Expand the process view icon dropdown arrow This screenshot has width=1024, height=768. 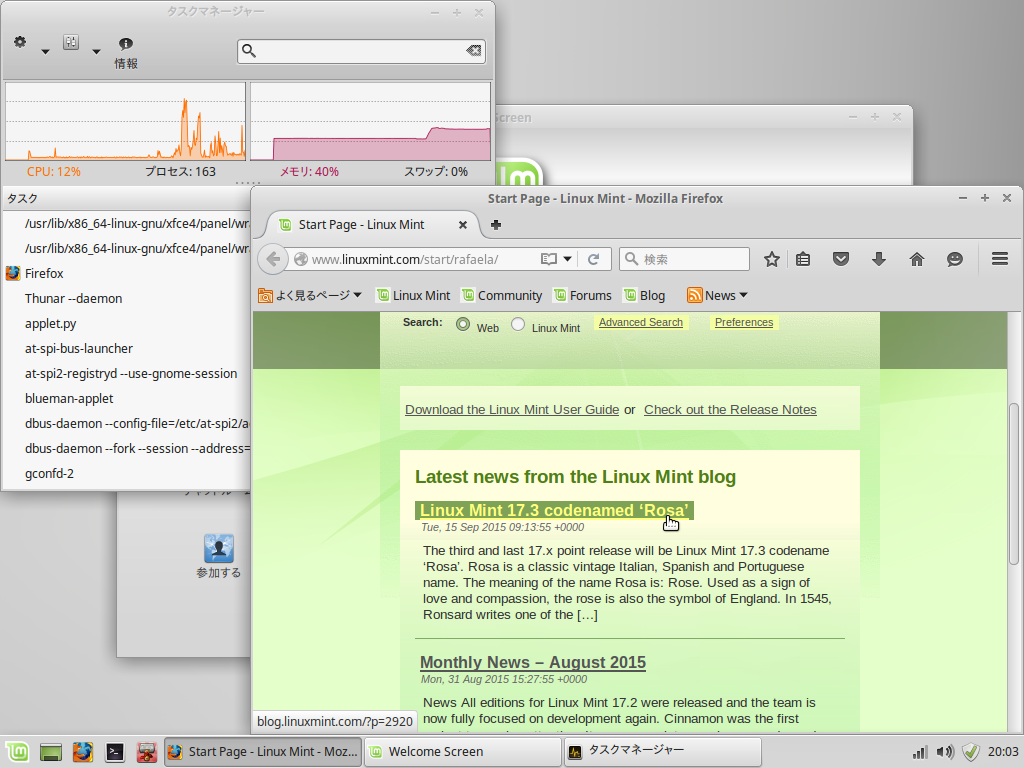click(96, 52)
